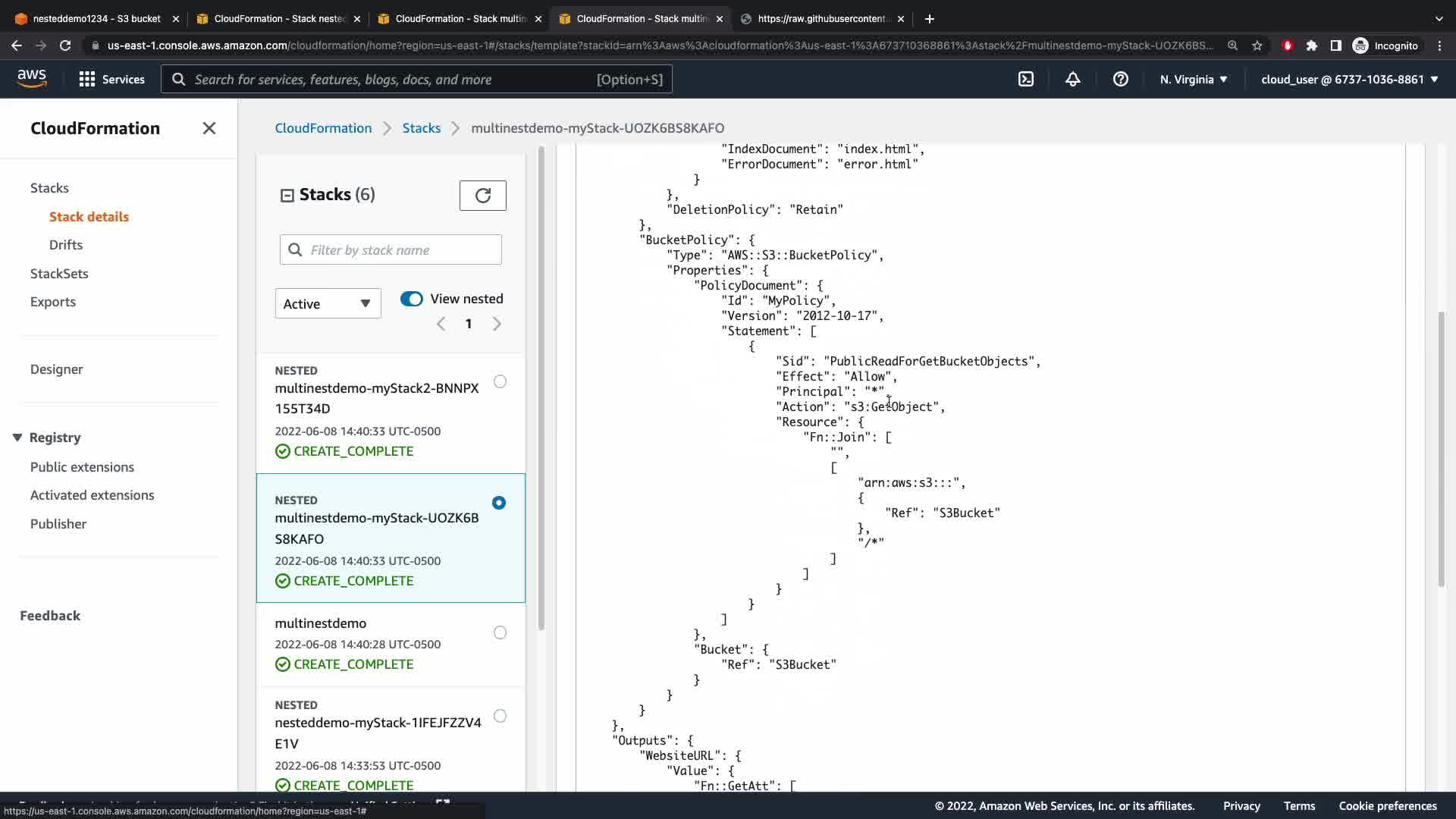
Task: Open Drifts in the side navigation
Action: pos(66,245)
